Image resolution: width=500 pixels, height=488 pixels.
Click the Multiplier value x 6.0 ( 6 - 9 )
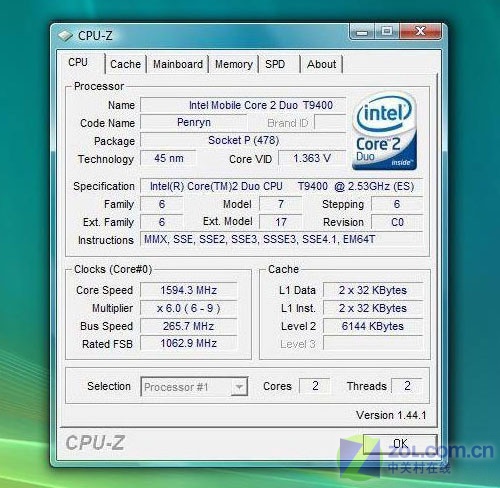click(x=189, y=308)
